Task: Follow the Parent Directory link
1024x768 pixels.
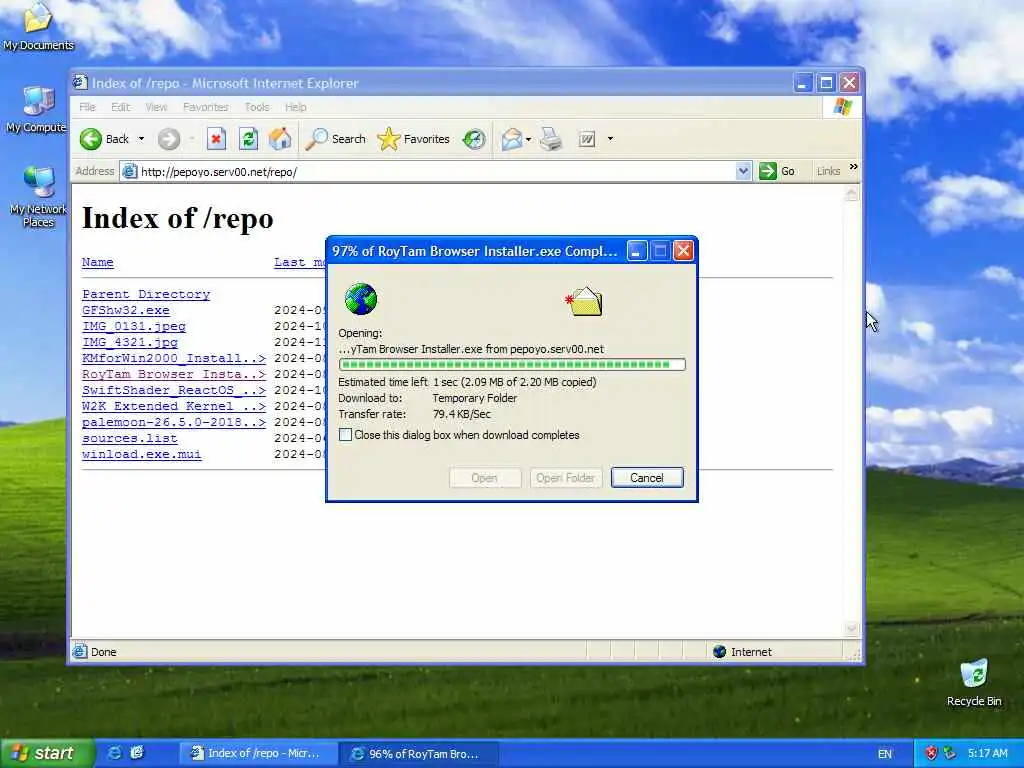Action: (146, 295)
